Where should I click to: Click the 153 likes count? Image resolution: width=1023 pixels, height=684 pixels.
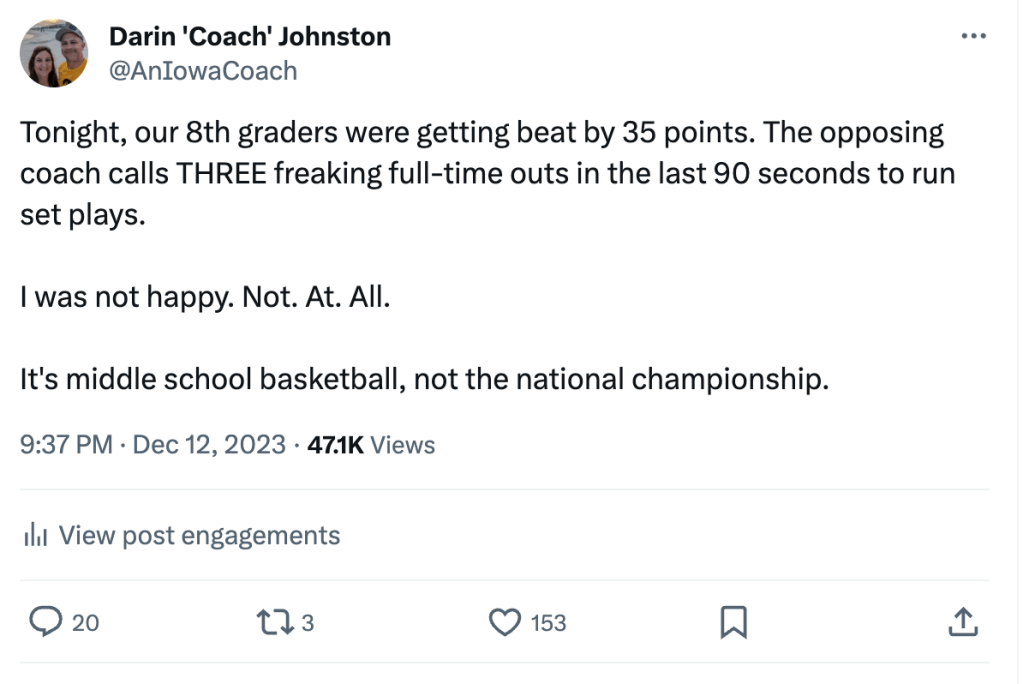coord(548,623)
